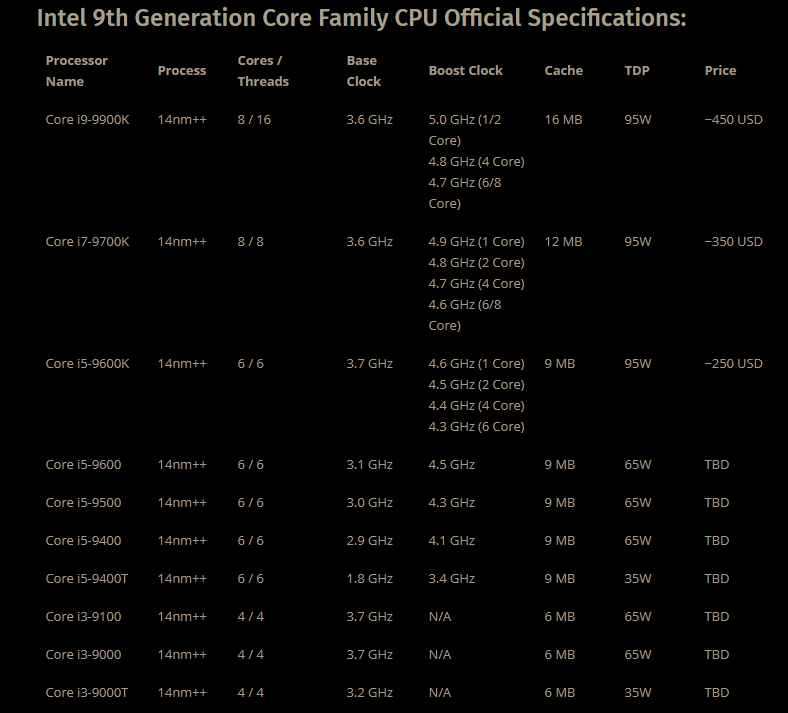Click the N/A boost cell for Core i3-9000T
Viewport: 788px width, 713px height.
[x=440, y=693]
